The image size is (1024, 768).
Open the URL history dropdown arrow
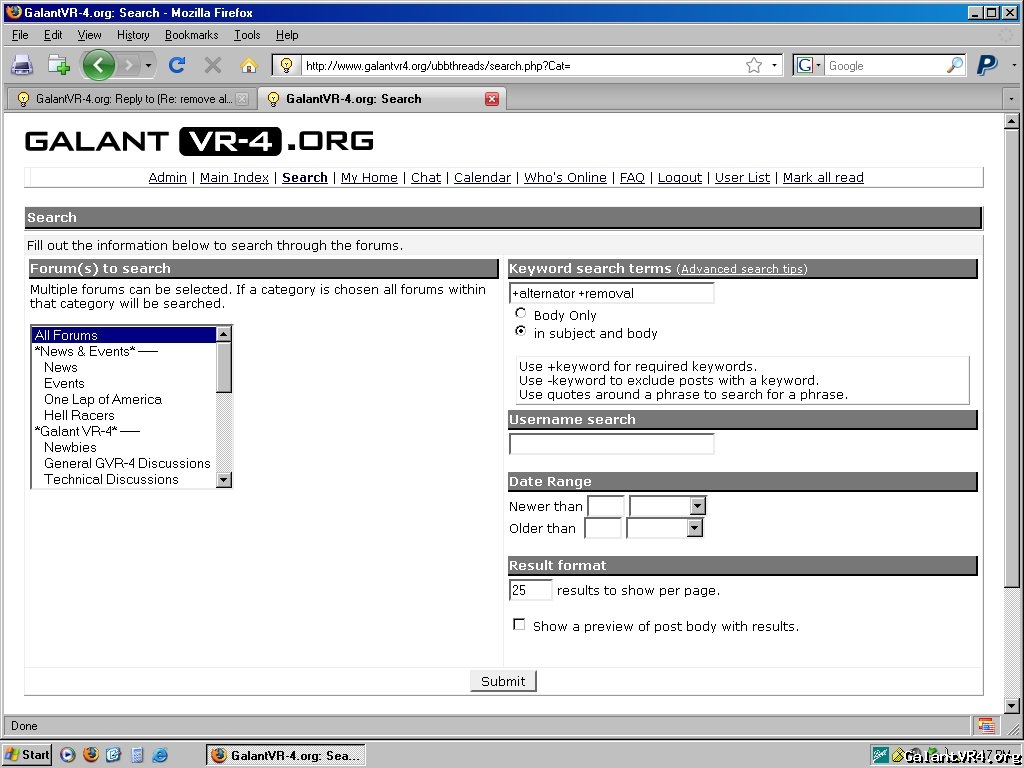[x=775, y=65]
